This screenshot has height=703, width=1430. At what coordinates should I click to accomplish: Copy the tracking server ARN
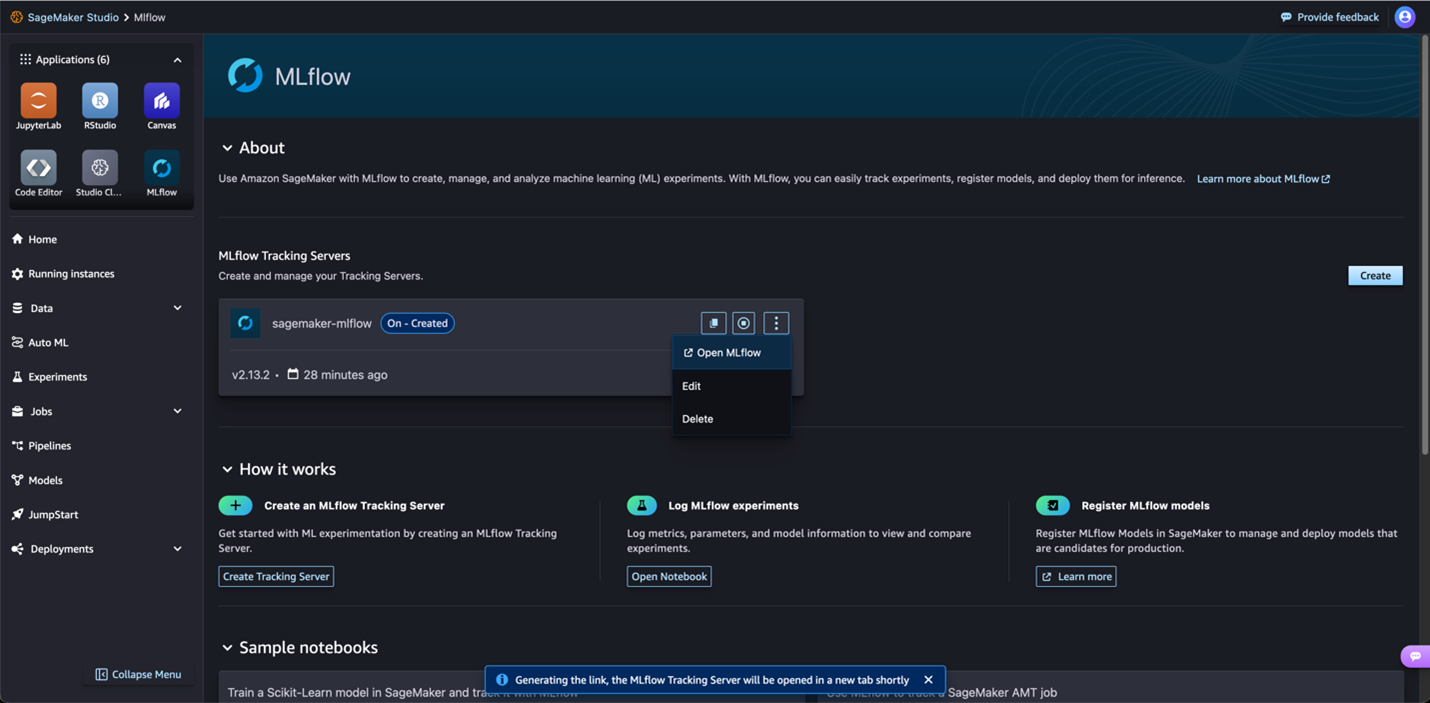tap(713, 322)
